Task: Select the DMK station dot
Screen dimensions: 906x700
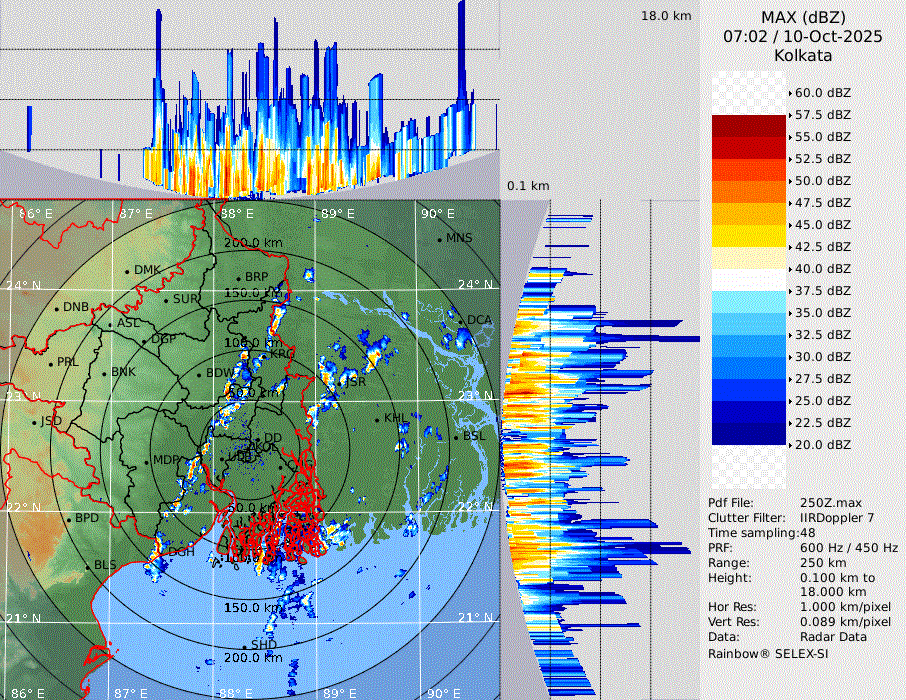Action: click(x=128, y=270)
